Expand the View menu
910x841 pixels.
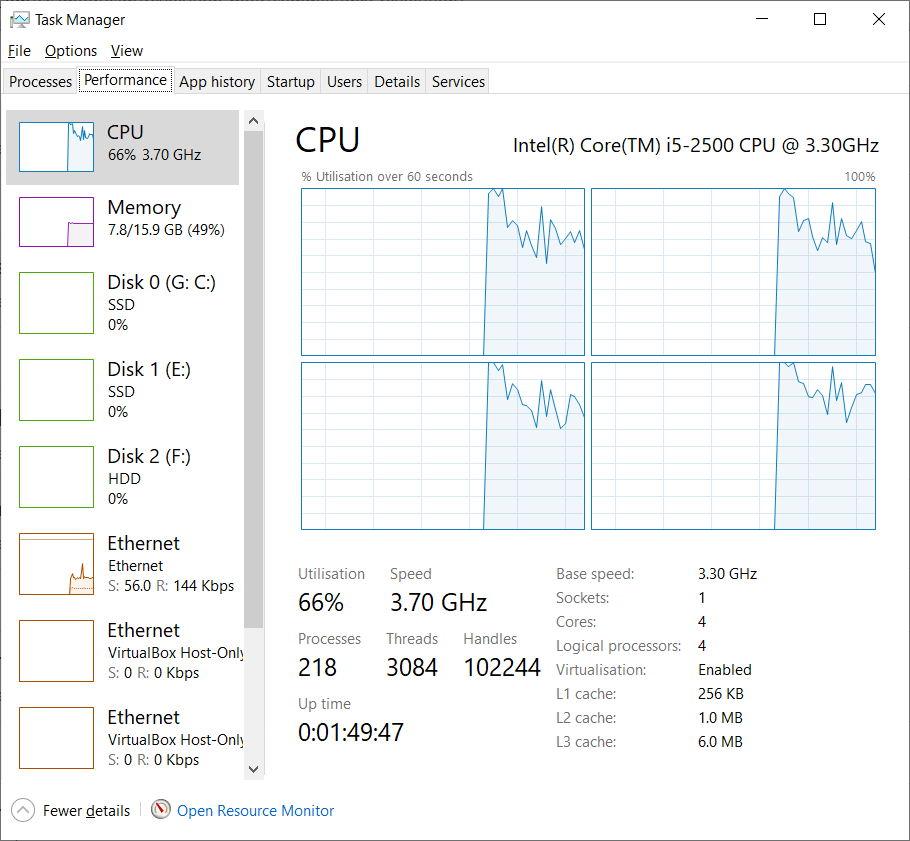click(127, 51)
